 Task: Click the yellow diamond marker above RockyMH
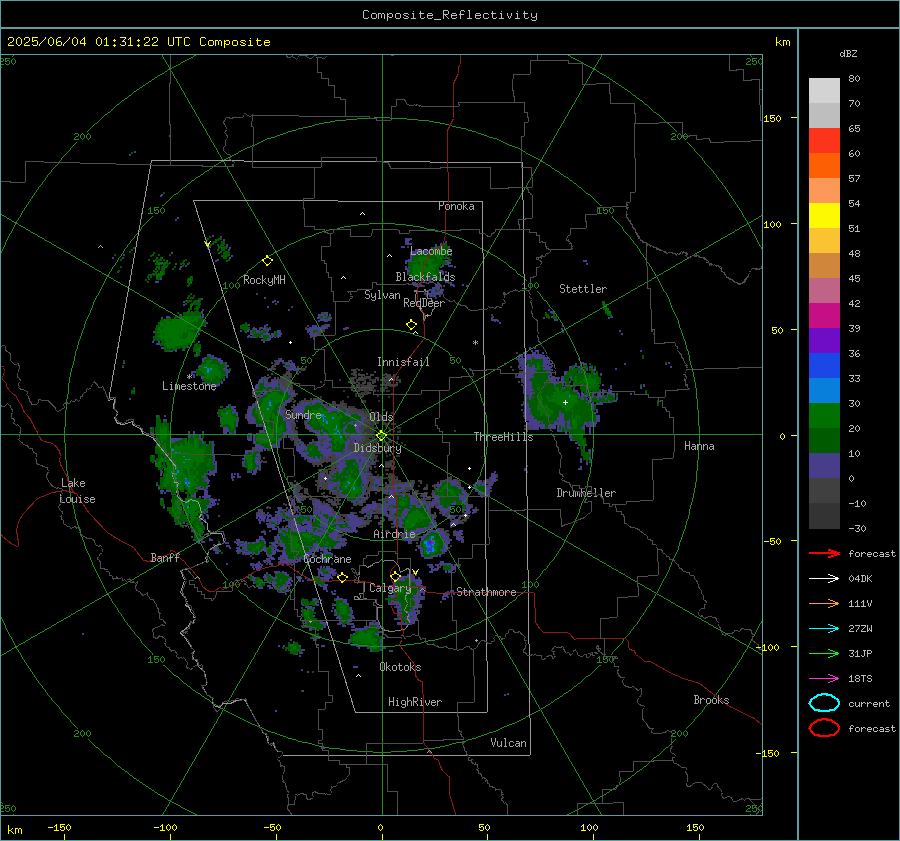pyautogui.click(x=267, y=261)
